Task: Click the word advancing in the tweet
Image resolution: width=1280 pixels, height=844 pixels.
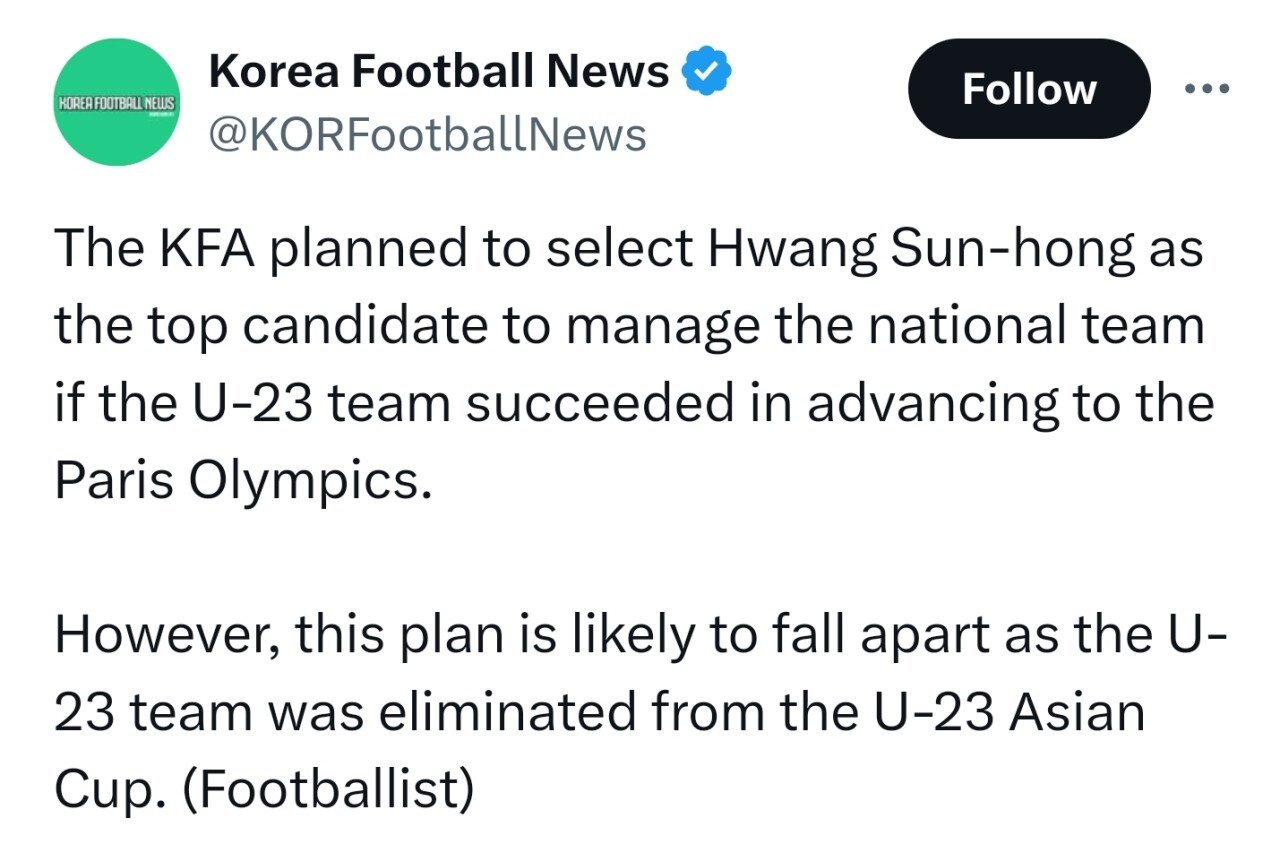Action: (914, 403)
